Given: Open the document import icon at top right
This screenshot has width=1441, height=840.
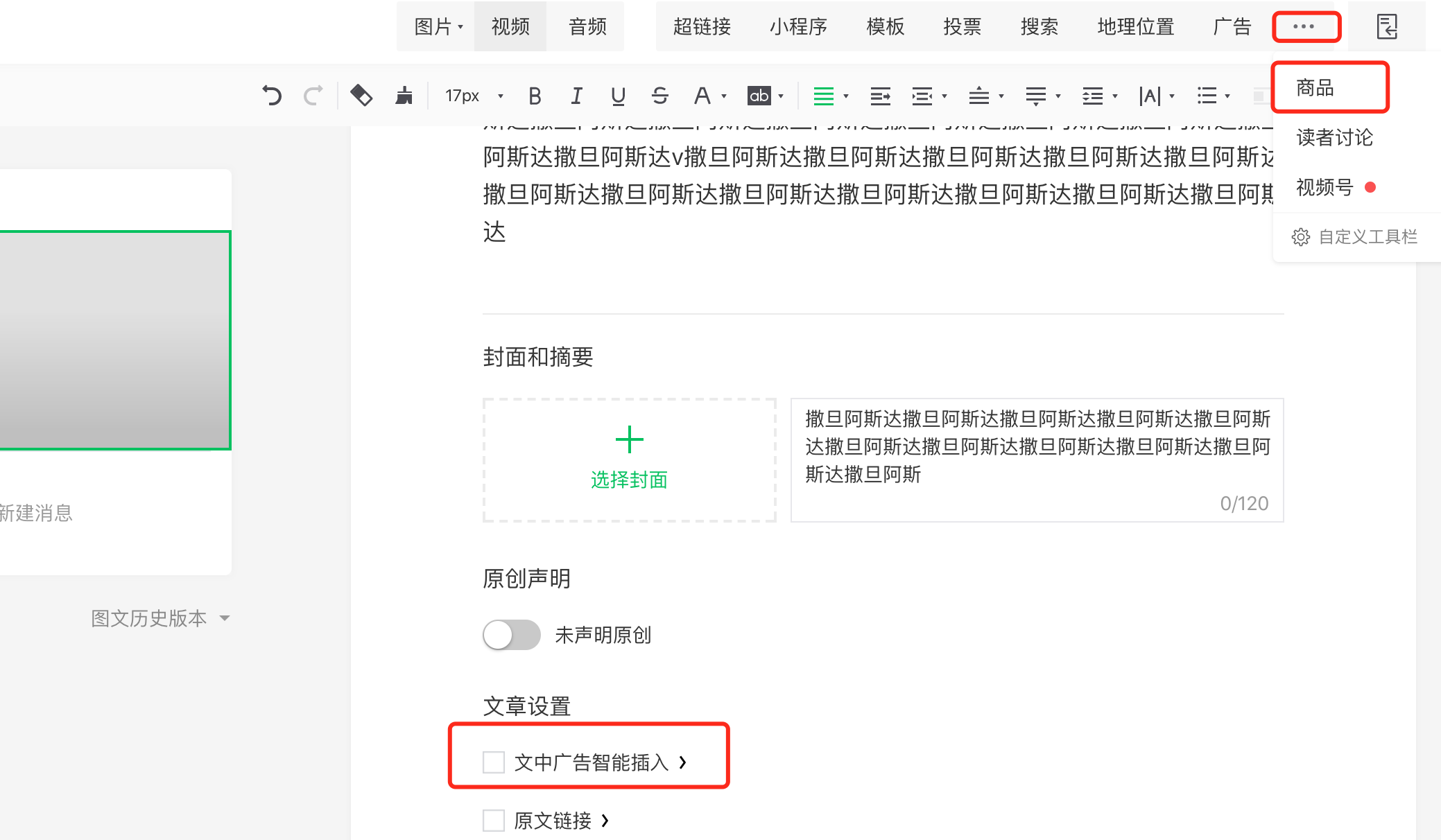Looking at the screenshot, I should coord(1386,26).
